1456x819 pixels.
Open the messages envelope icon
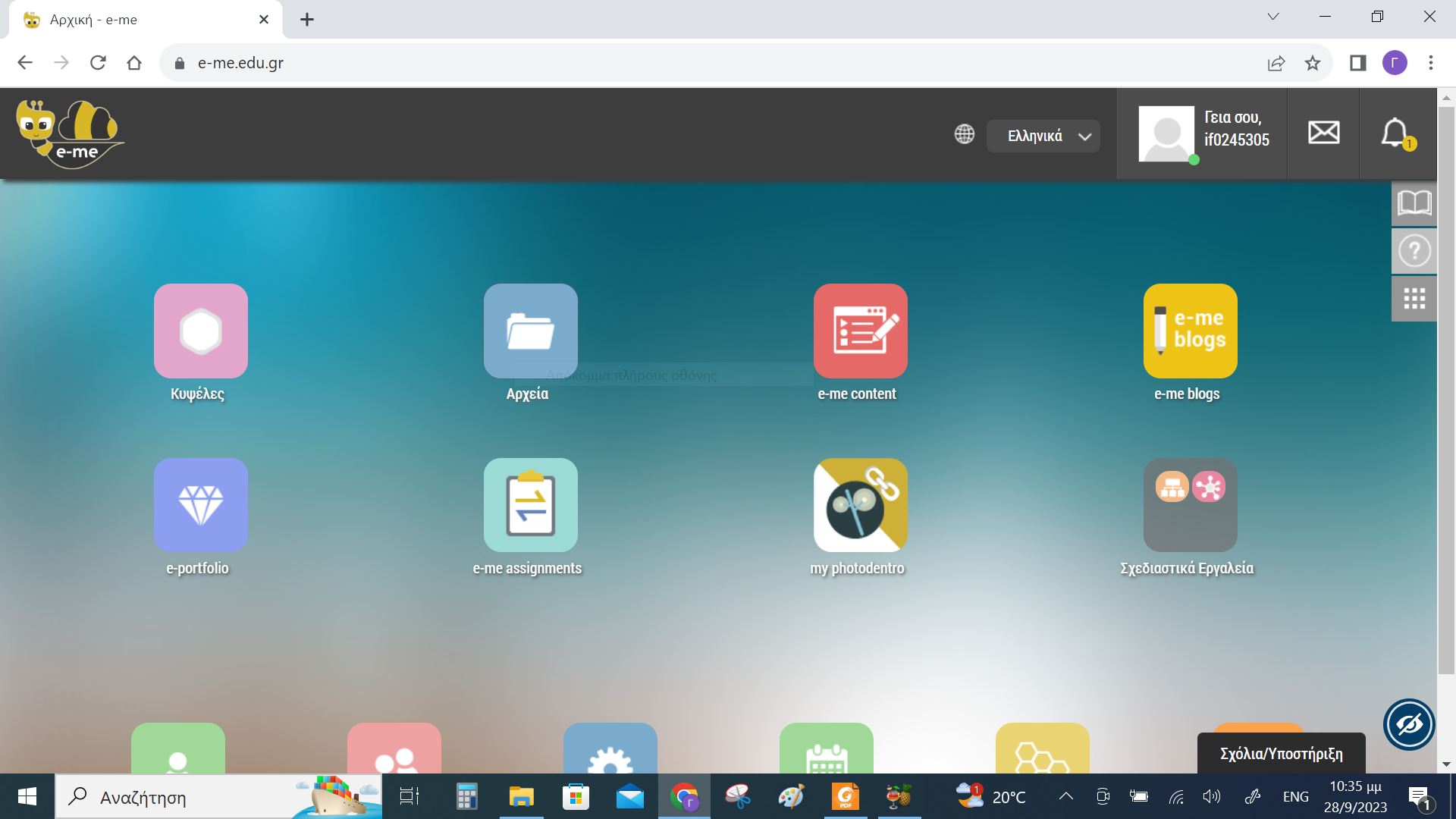tap(1323, 133)
